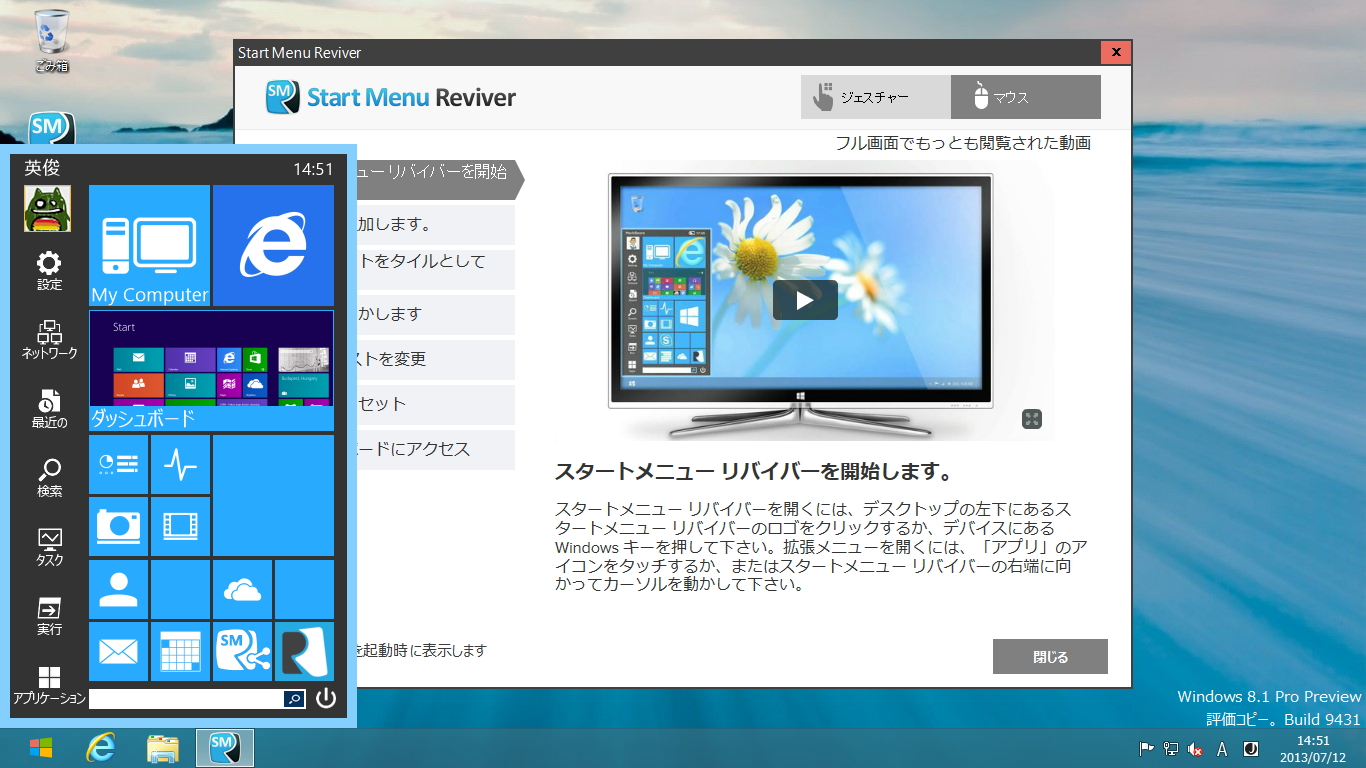
Task: Open 検索 (Search) in the sidebar
Action: tap(47, 470)
